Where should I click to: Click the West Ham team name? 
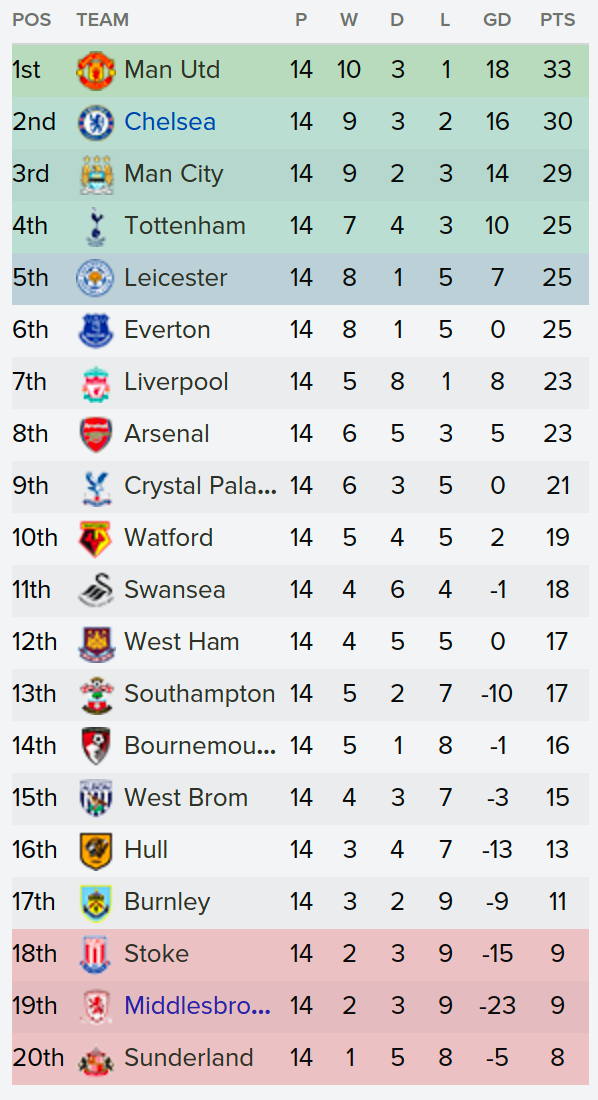[x=182, y=641]
